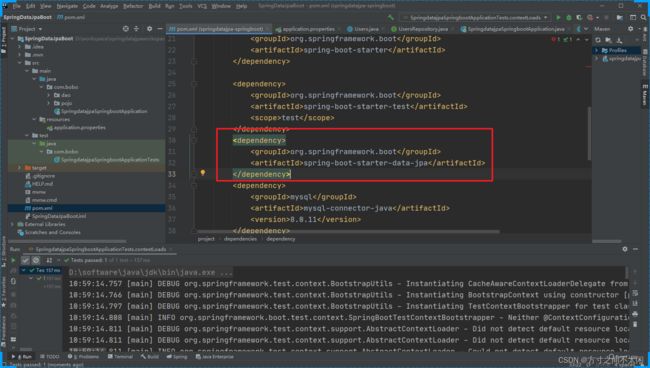The width and height of the screenshot is (650, 368).
Task: Open the Run tool window tab
Action: [22, 357]
